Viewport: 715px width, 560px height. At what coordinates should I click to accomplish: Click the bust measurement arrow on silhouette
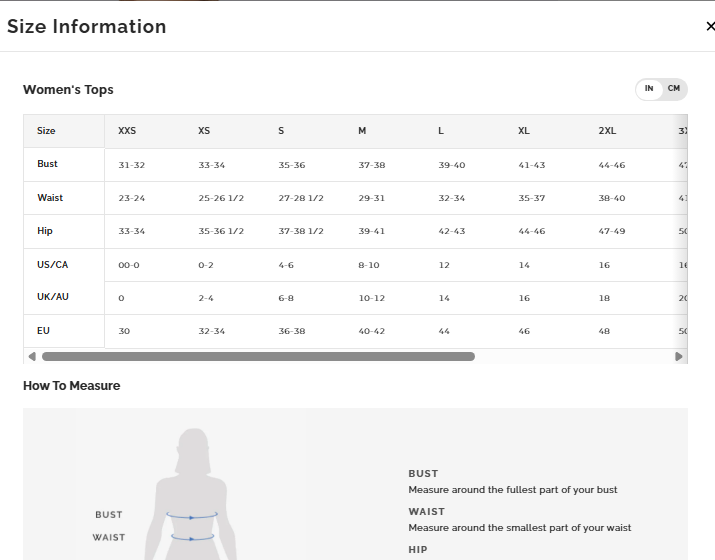192,516
